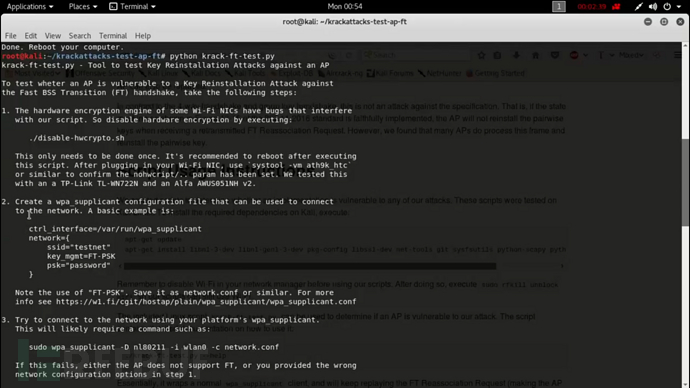Image resolution: width=690 pixels, height=388 pixels.
Task: Open the Search menu of the terminal
Action: (x=80, y=36)
